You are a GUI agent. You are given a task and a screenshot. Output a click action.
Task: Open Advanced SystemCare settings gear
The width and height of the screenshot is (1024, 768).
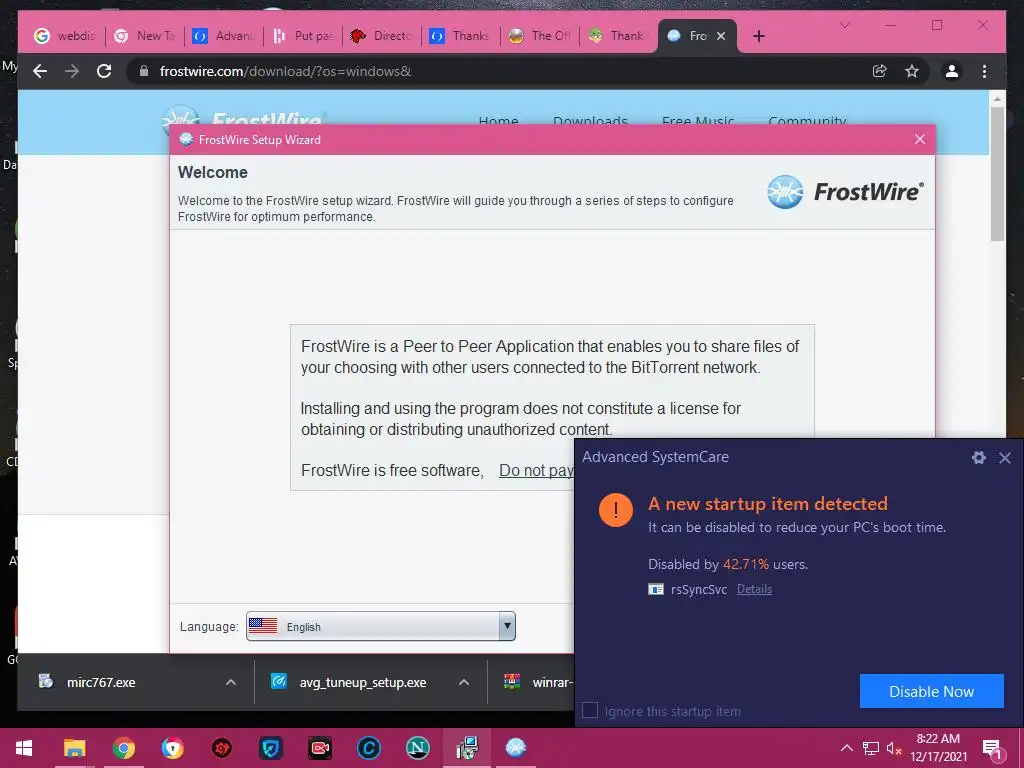pyautogui.click(x=978, y=458)
